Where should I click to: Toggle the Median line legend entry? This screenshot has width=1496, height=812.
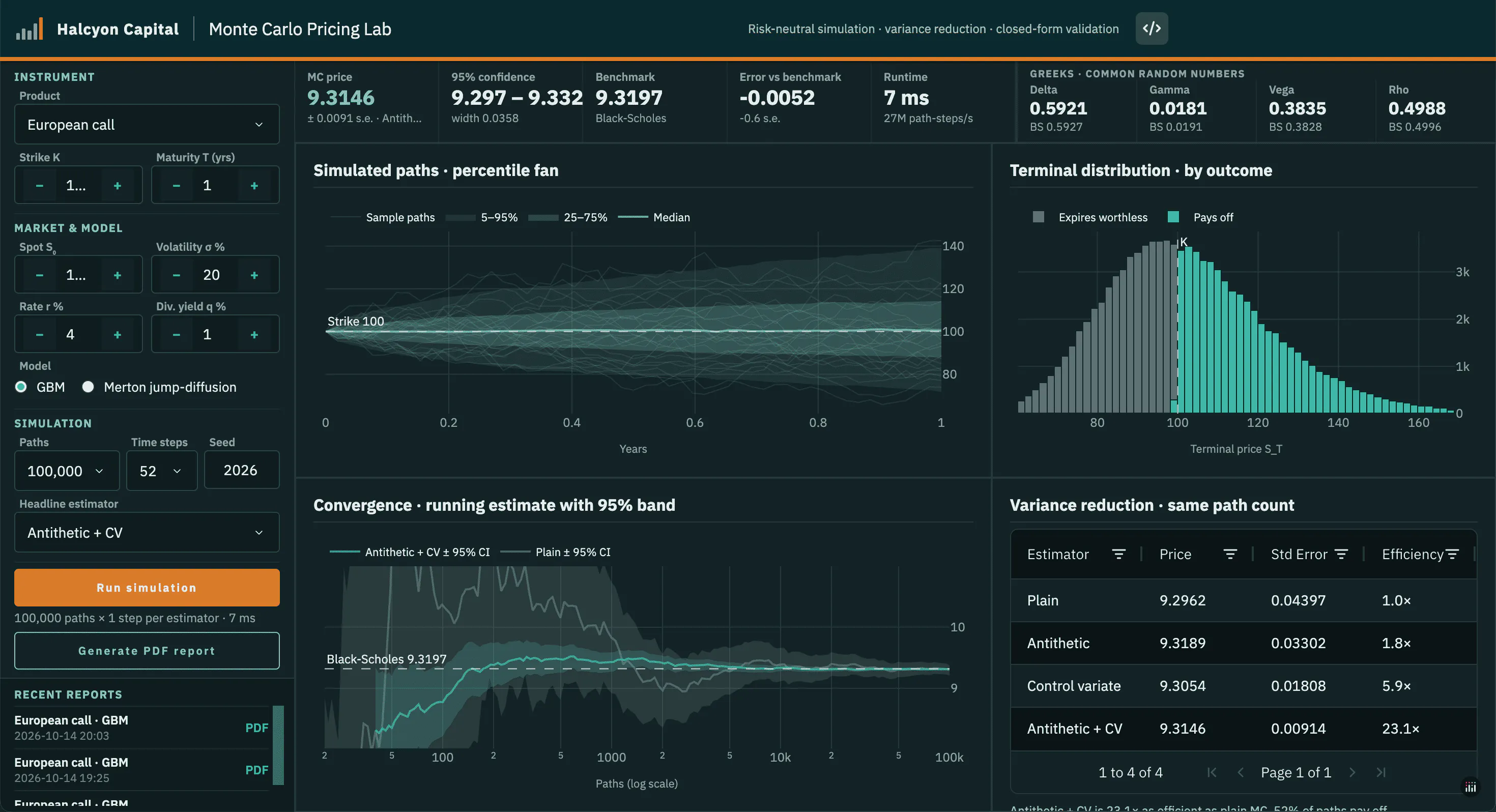(654, 217)
